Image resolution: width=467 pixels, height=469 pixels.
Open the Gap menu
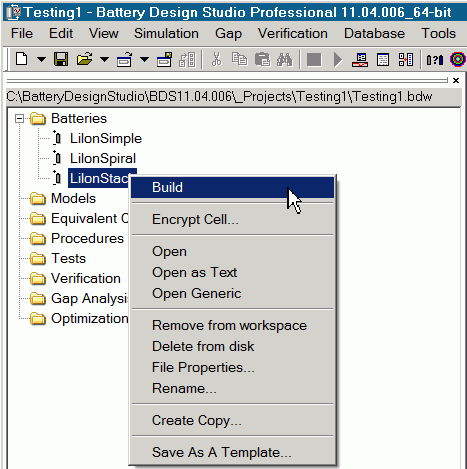tap(228, 34)
